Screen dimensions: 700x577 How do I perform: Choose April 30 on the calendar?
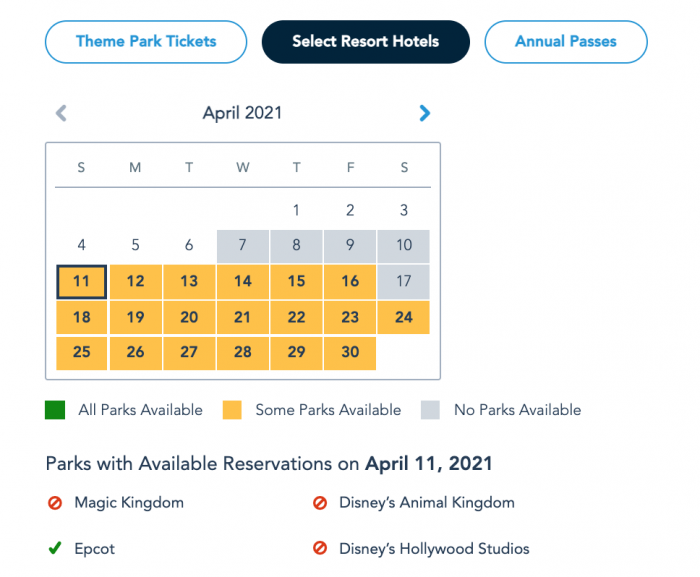(x=350, y=353)
